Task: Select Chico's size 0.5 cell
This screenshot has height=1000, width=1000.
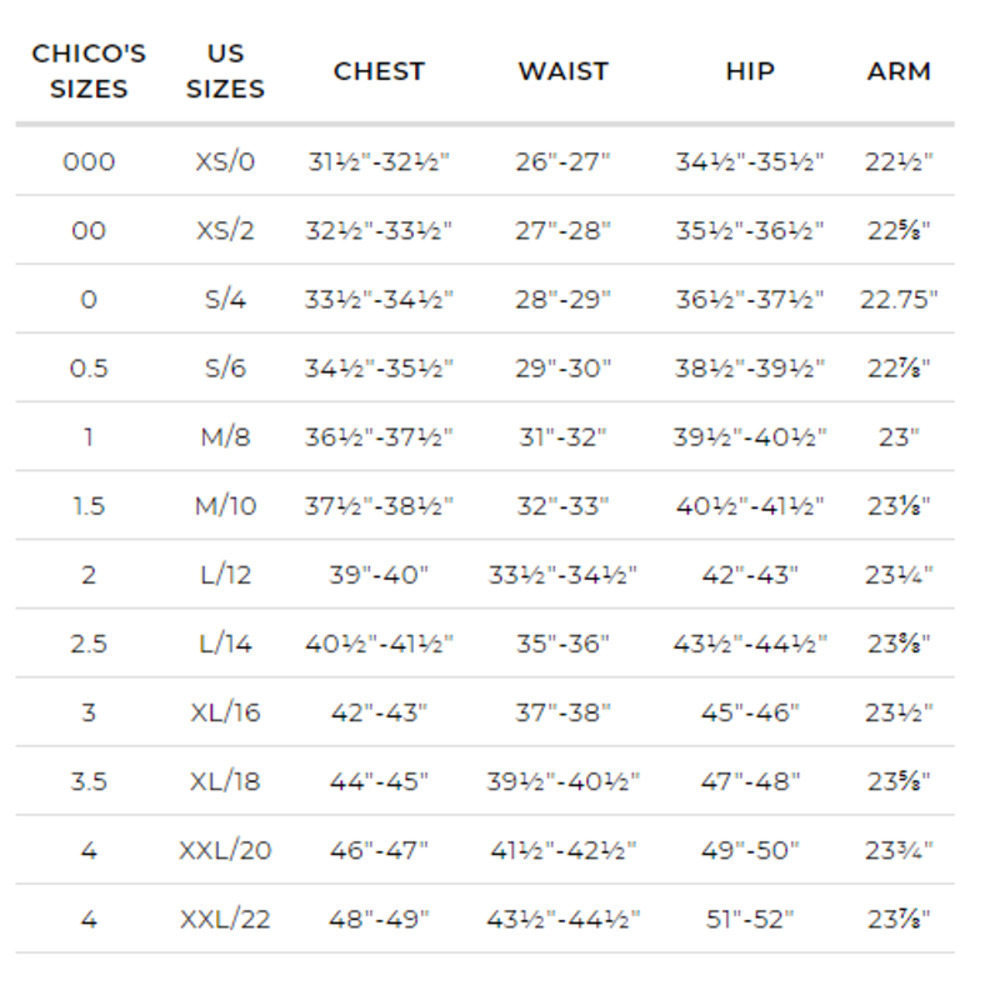Action: (x=89, y=369)
